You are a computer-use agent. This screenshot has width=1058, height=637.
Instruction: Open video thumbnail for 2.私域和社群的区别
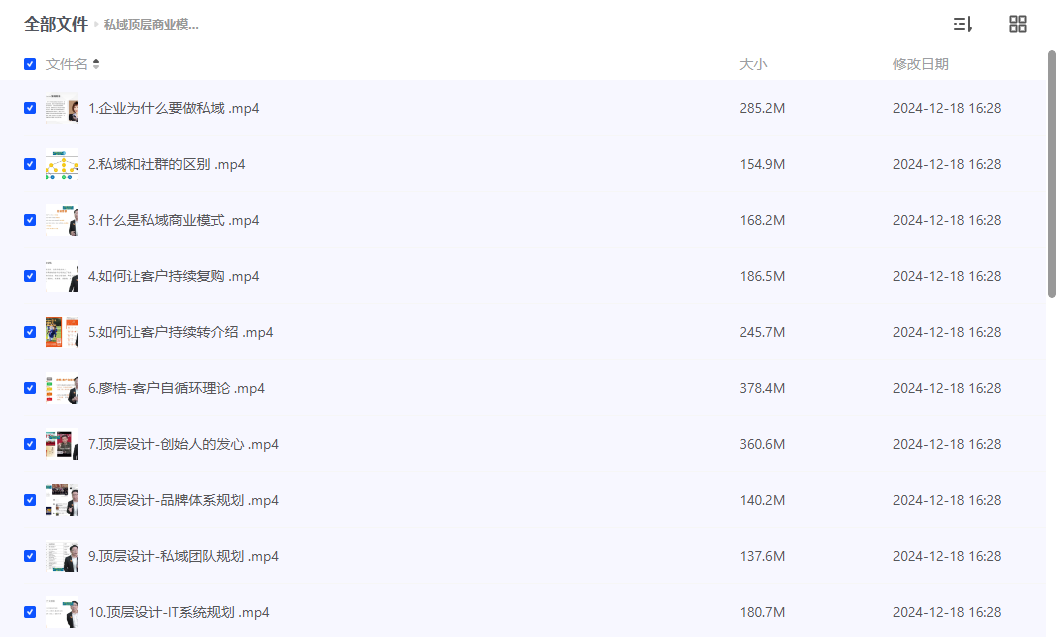(x=62, y=164)
